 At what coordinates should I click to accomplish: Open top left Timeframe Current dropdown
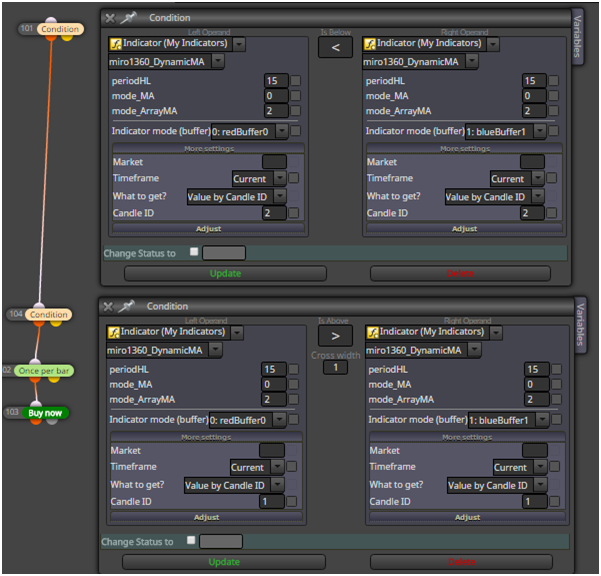pyautogui.click(x=280, y=179)
